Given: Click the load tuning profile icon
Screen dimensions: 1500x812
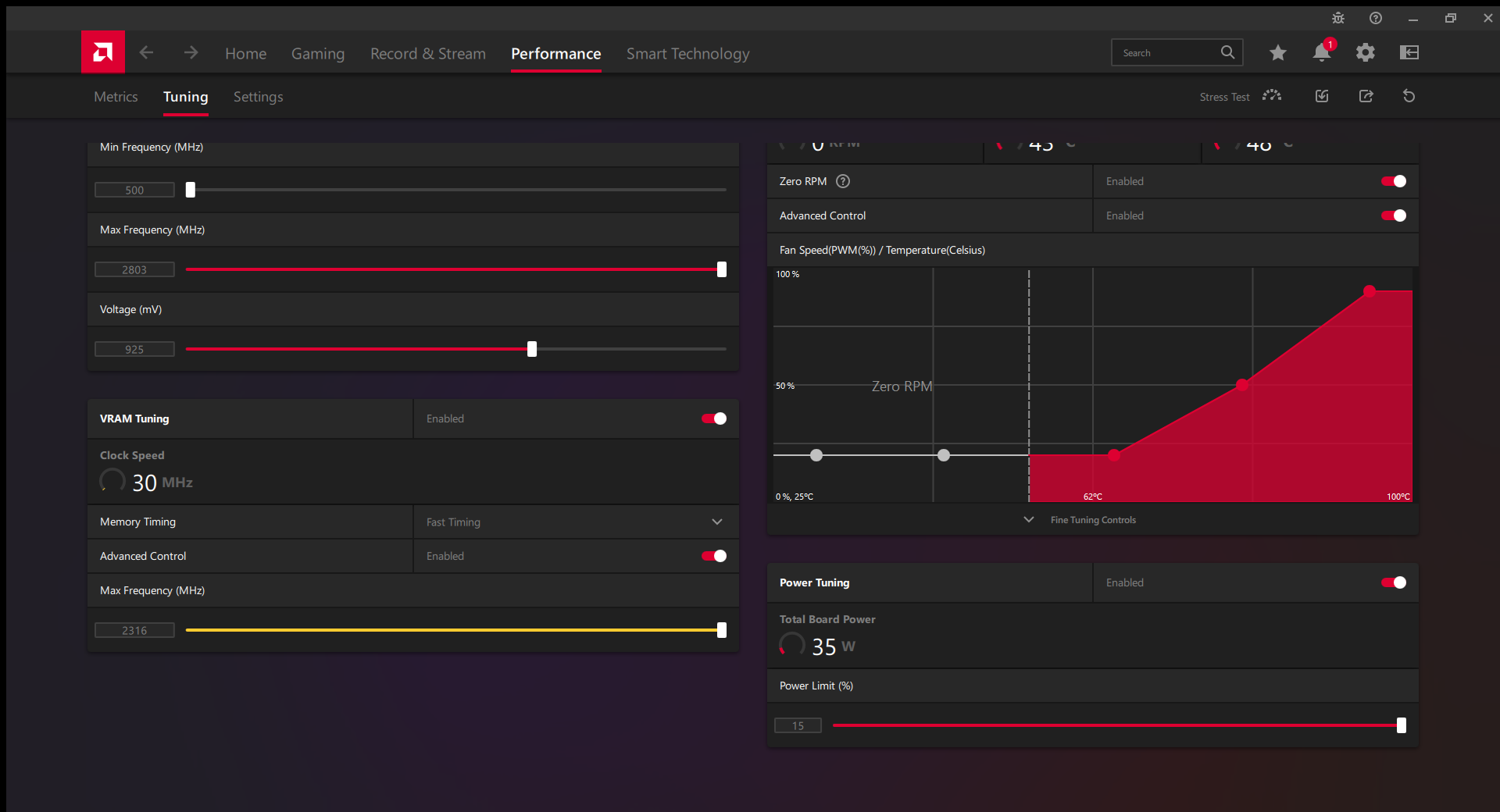Looking at the screenshot, I should click(1322, 96).
